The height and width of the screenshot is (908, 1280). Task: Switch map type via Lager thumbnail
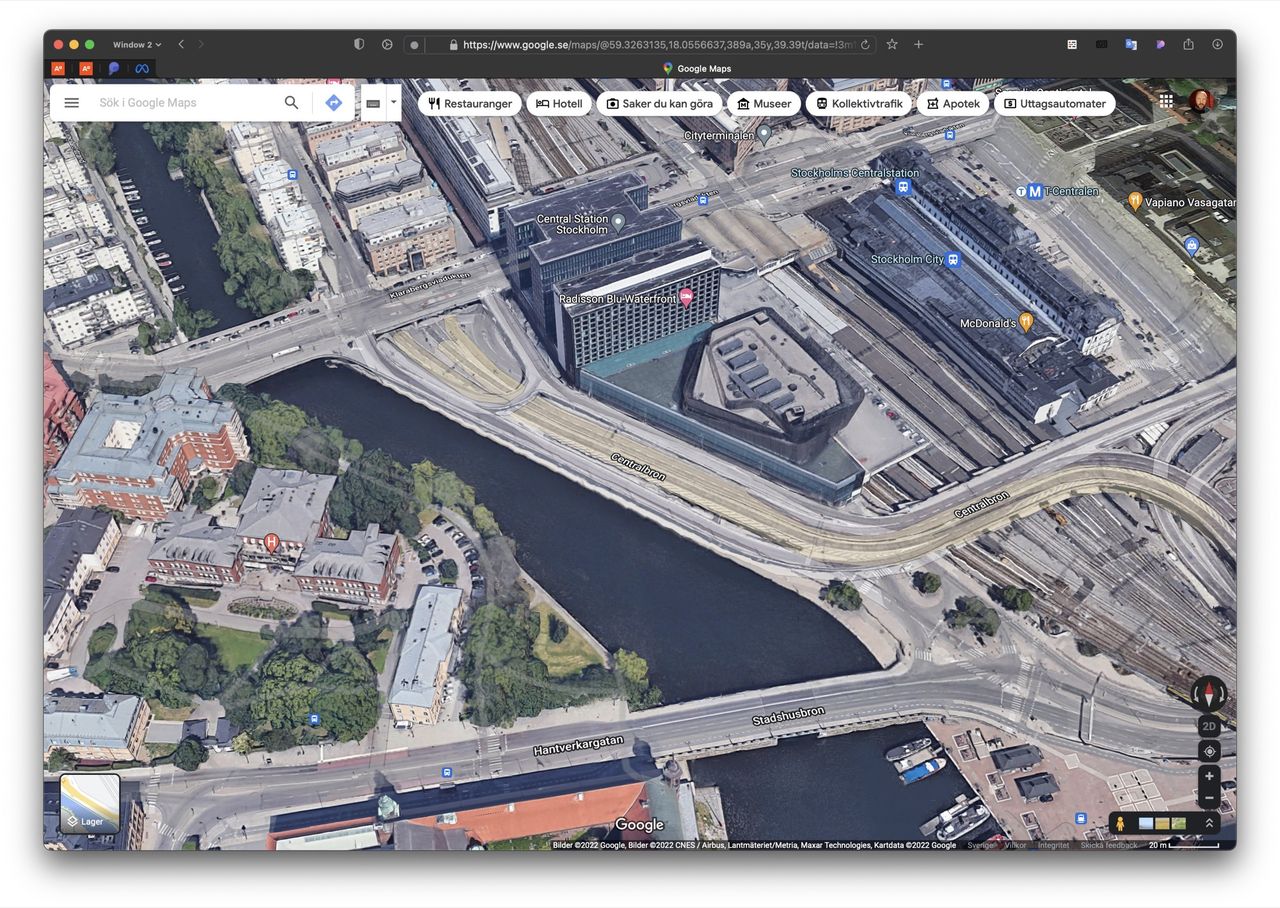pyautogui.click(x=90, y=803)
